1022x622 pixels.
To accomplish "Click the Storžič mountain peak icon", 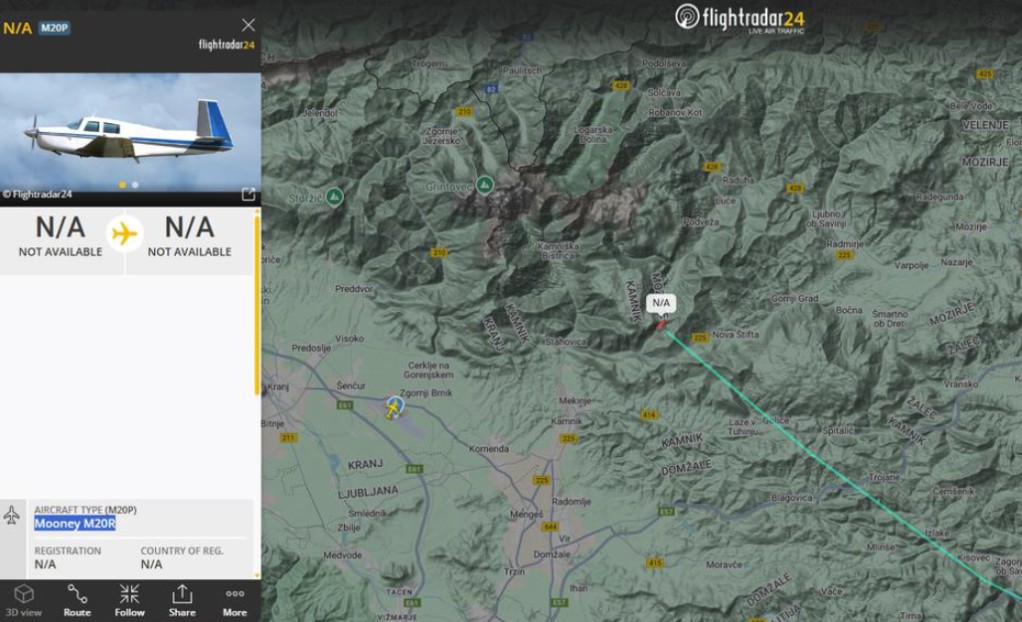I will tap(334, 196).
